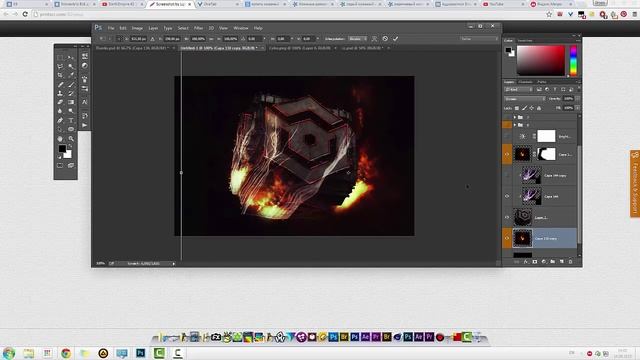Select the Hand tool
640x360 pixels.
coord(60,139)
